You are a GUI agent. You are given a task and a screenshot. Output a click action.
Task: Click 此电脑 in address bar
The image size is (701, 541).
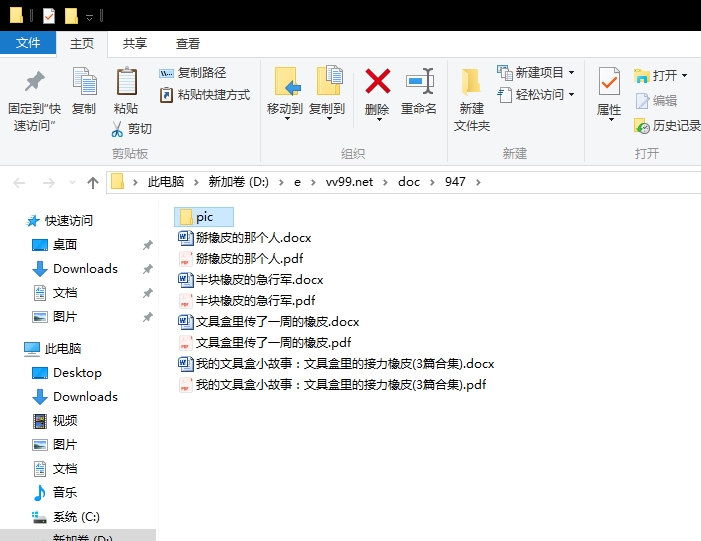click(166, 182)
